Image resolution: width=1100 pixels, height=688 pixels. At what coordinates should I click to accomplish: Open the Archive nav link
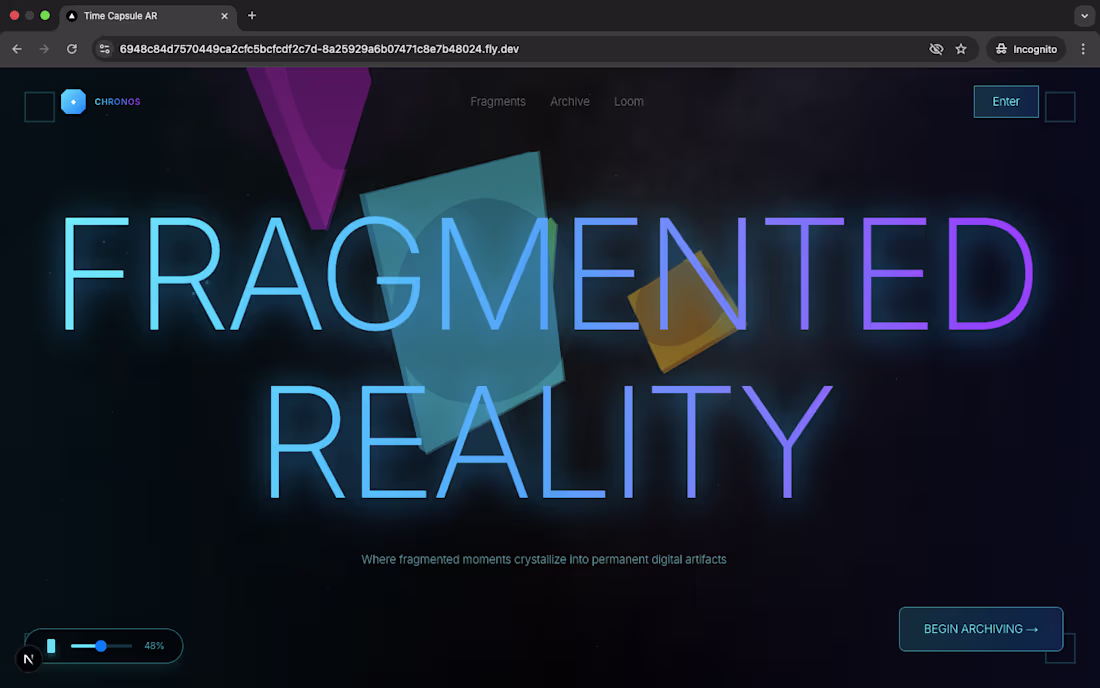click(570, 102)
